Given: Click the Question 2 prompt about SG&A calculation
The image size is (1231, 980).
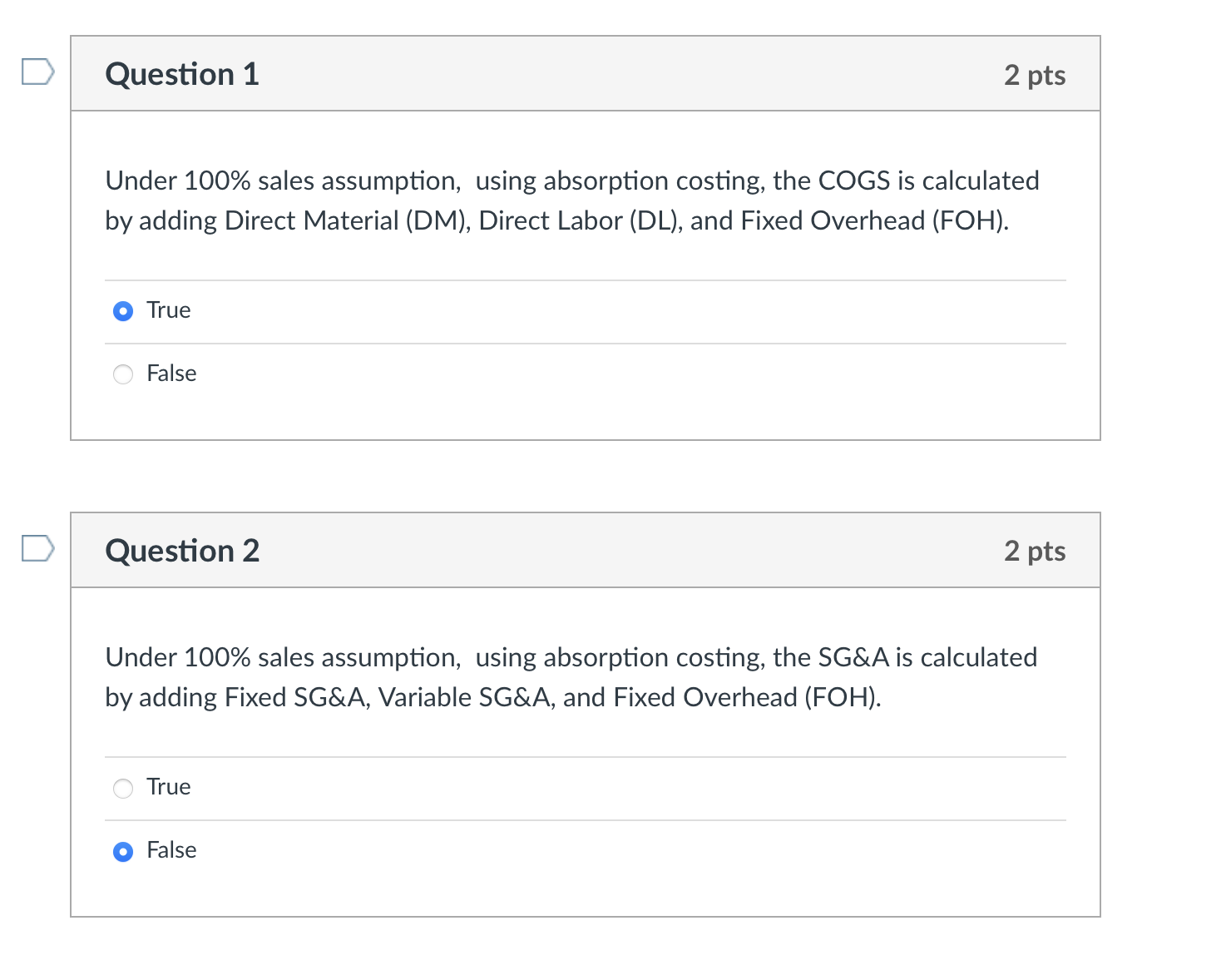Looking at the screenshot, I should point(571,676).
